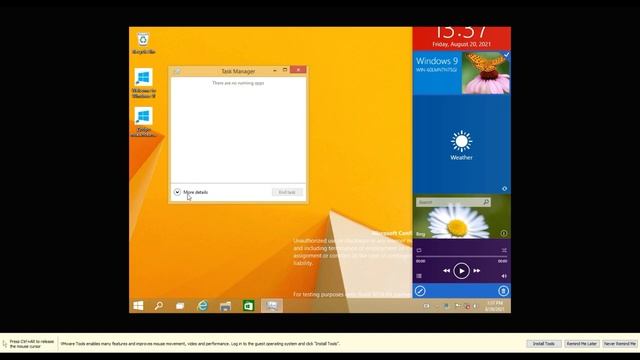The width and height of the screenshot is (640, 360).
Task: Play the track in music player
Action: (462, 271)
